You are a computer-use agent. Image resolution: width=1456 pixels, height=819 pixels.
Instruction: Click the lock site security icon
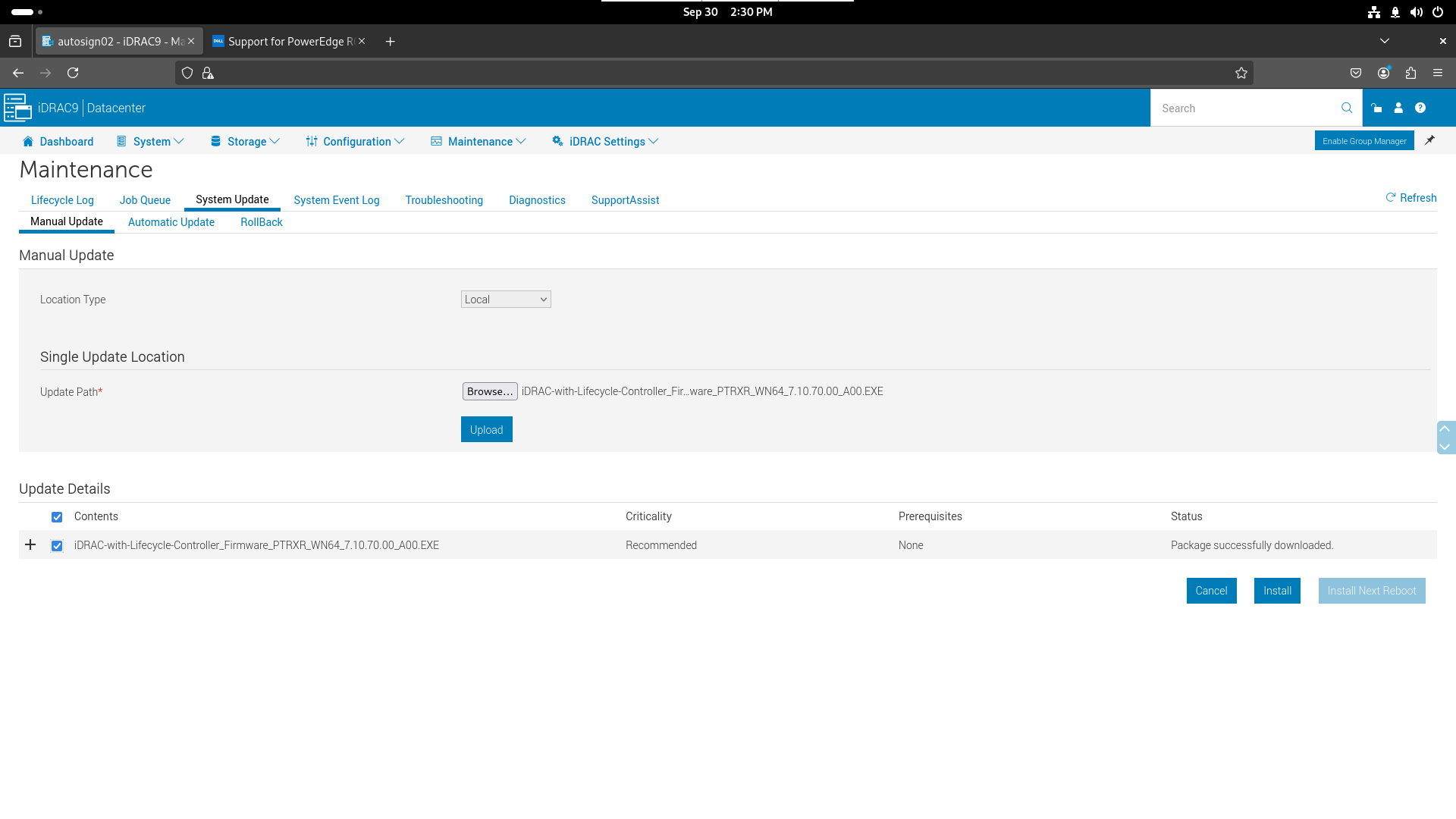coord(208,73)
